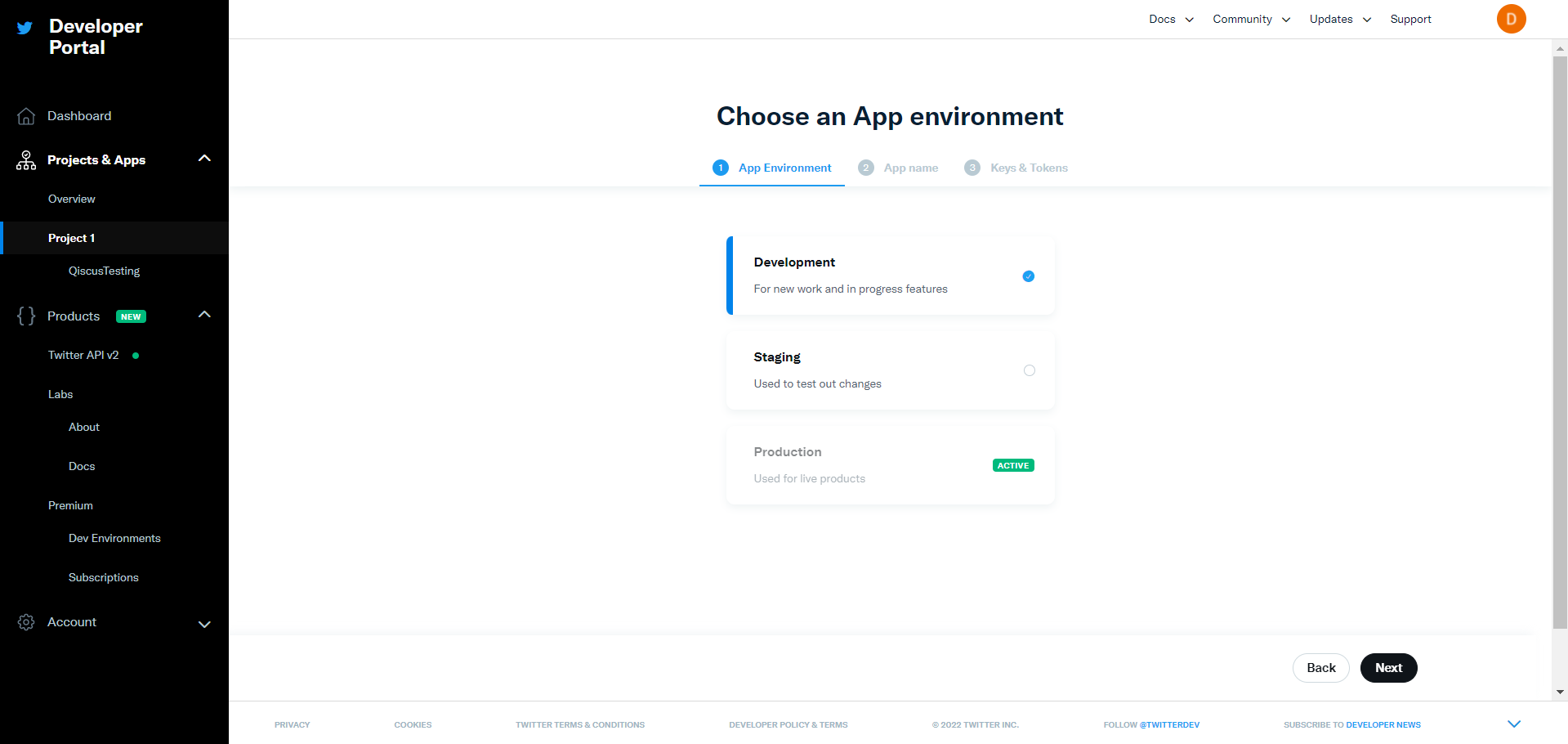Open the Docs dropdown in top navigation

[x=1171, y=19]
